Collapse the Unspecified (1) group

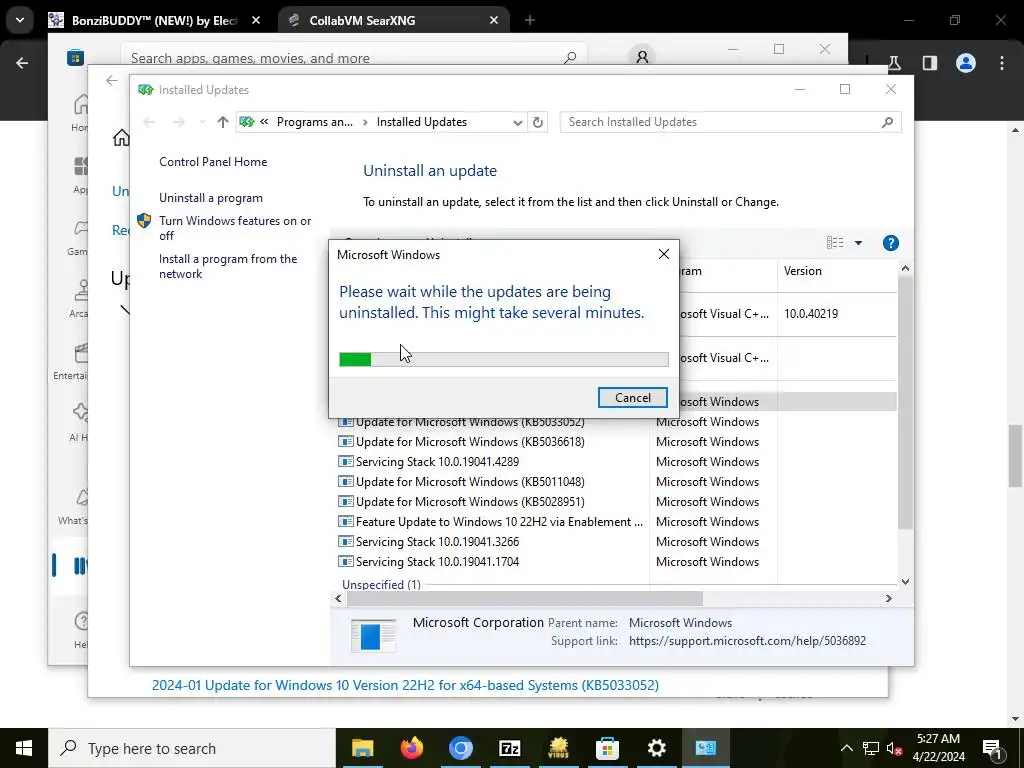click(x=381, y=584)
